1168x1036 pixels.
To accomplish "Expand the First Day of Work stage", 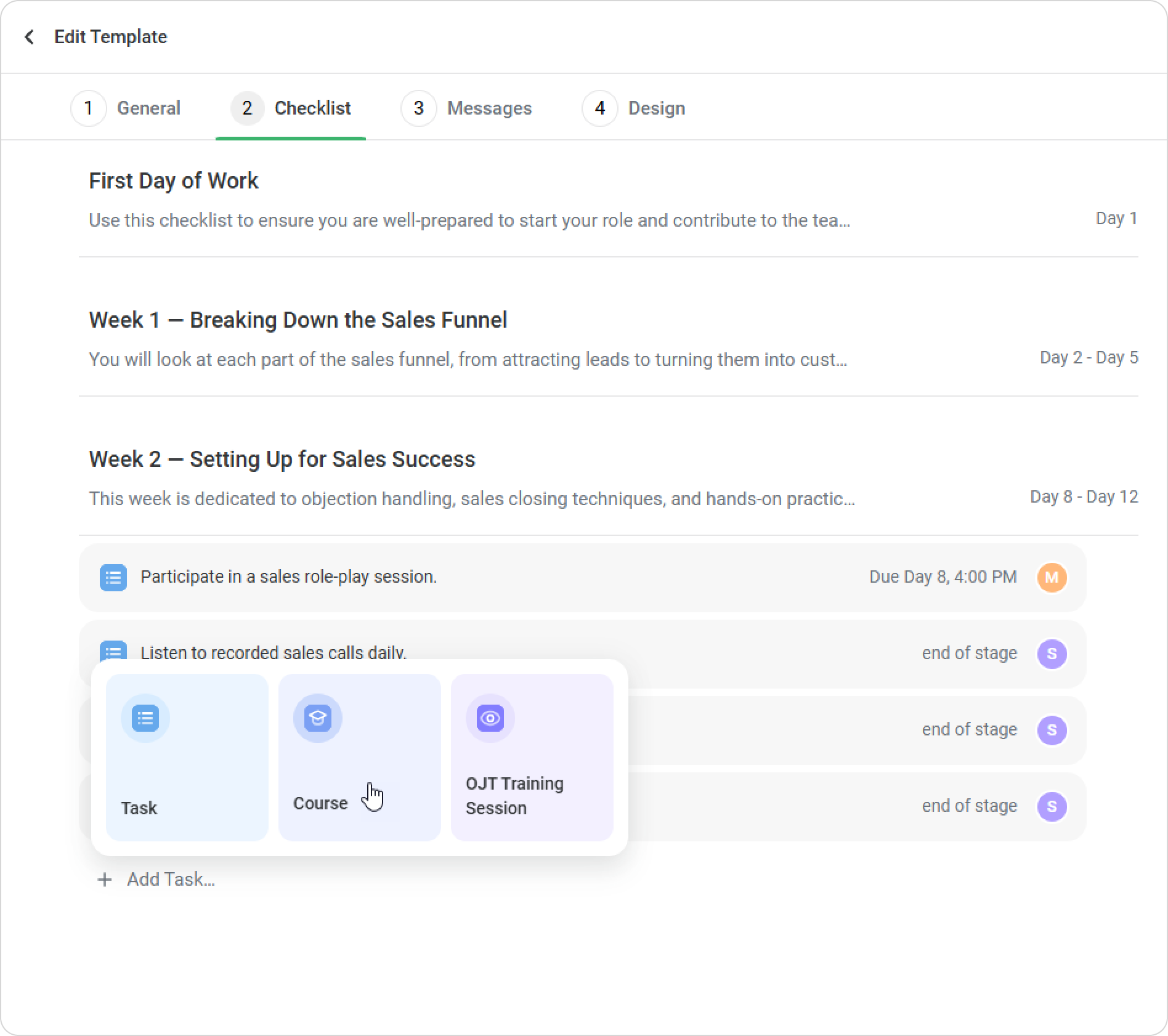I will point(174,181).
